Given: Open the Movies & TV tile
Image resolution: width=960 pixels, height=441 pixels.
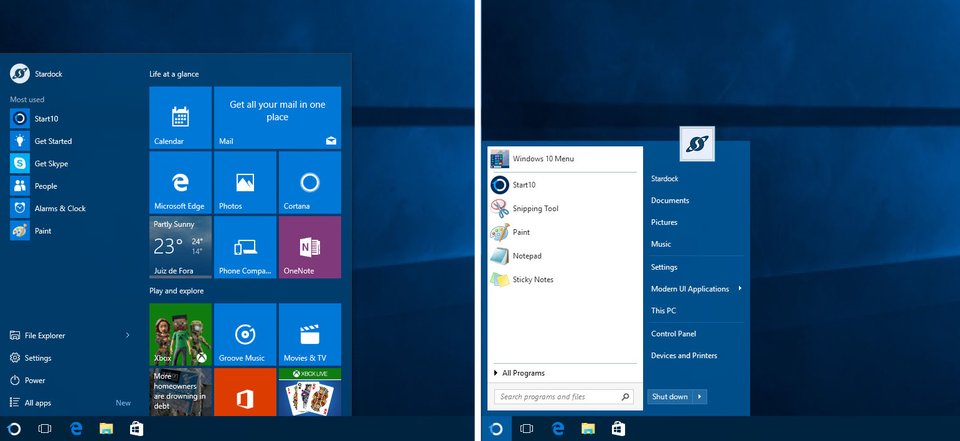Looking at the screenshot, I should click(310, 334).
